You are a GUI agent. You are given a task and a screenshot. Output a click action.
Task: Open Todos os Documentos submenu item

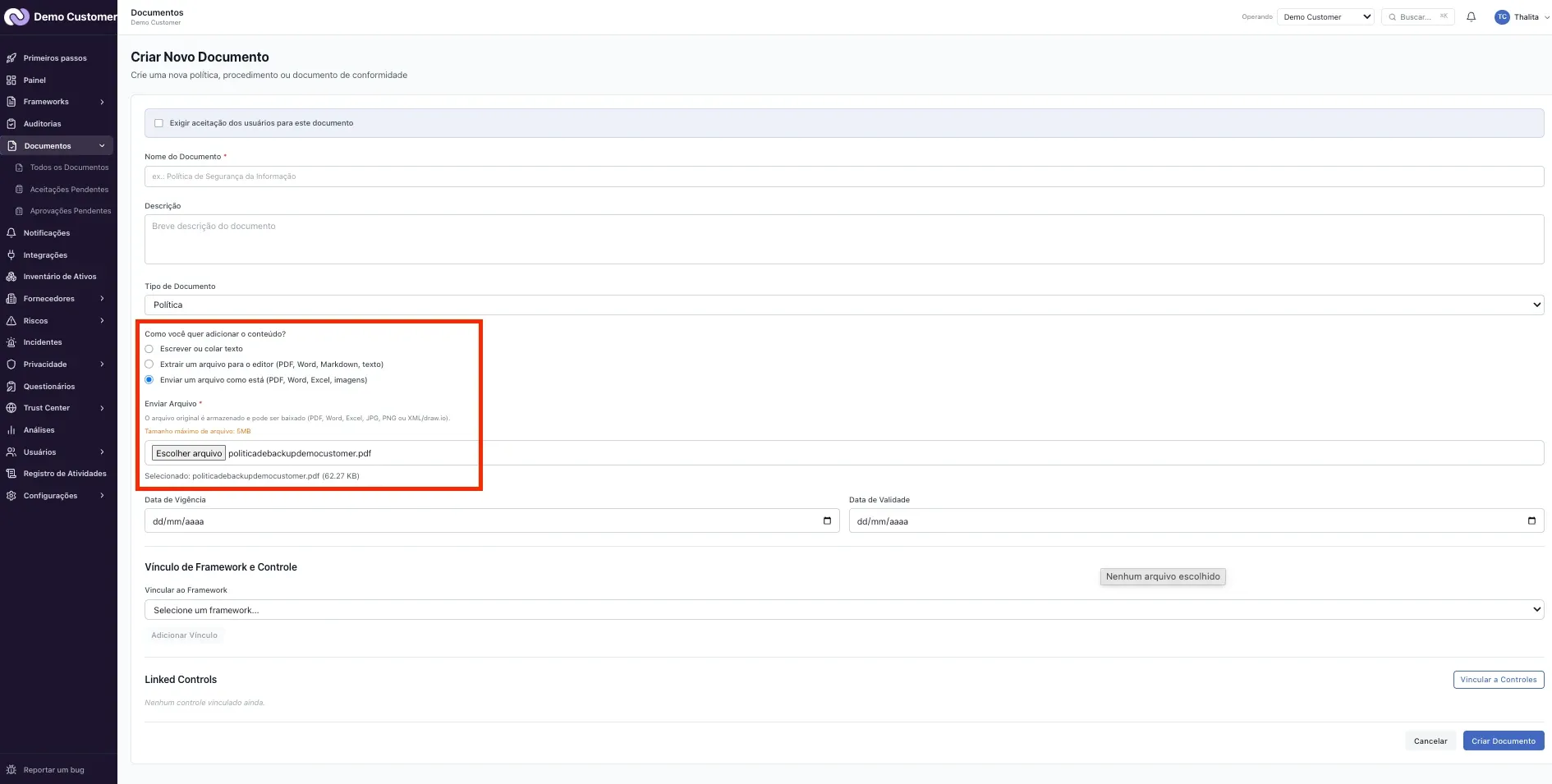62,167
